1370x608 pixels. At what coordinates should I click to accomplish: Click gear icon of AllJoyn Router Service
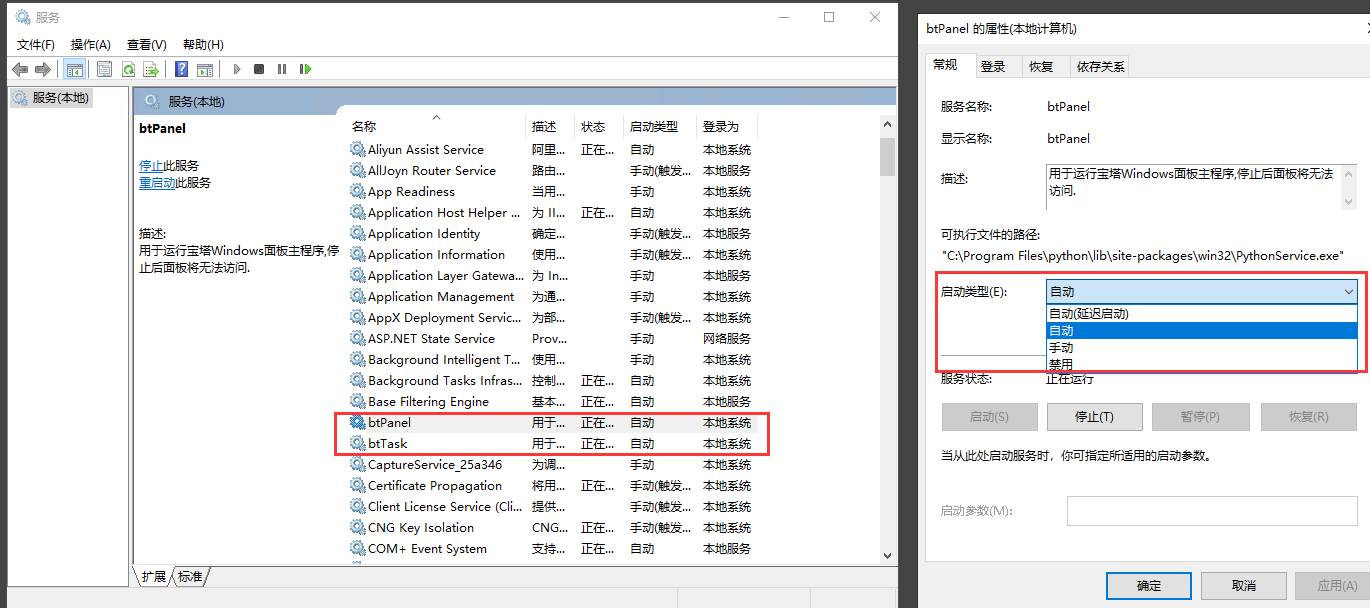pyautogui.click(x=358, y=170)
